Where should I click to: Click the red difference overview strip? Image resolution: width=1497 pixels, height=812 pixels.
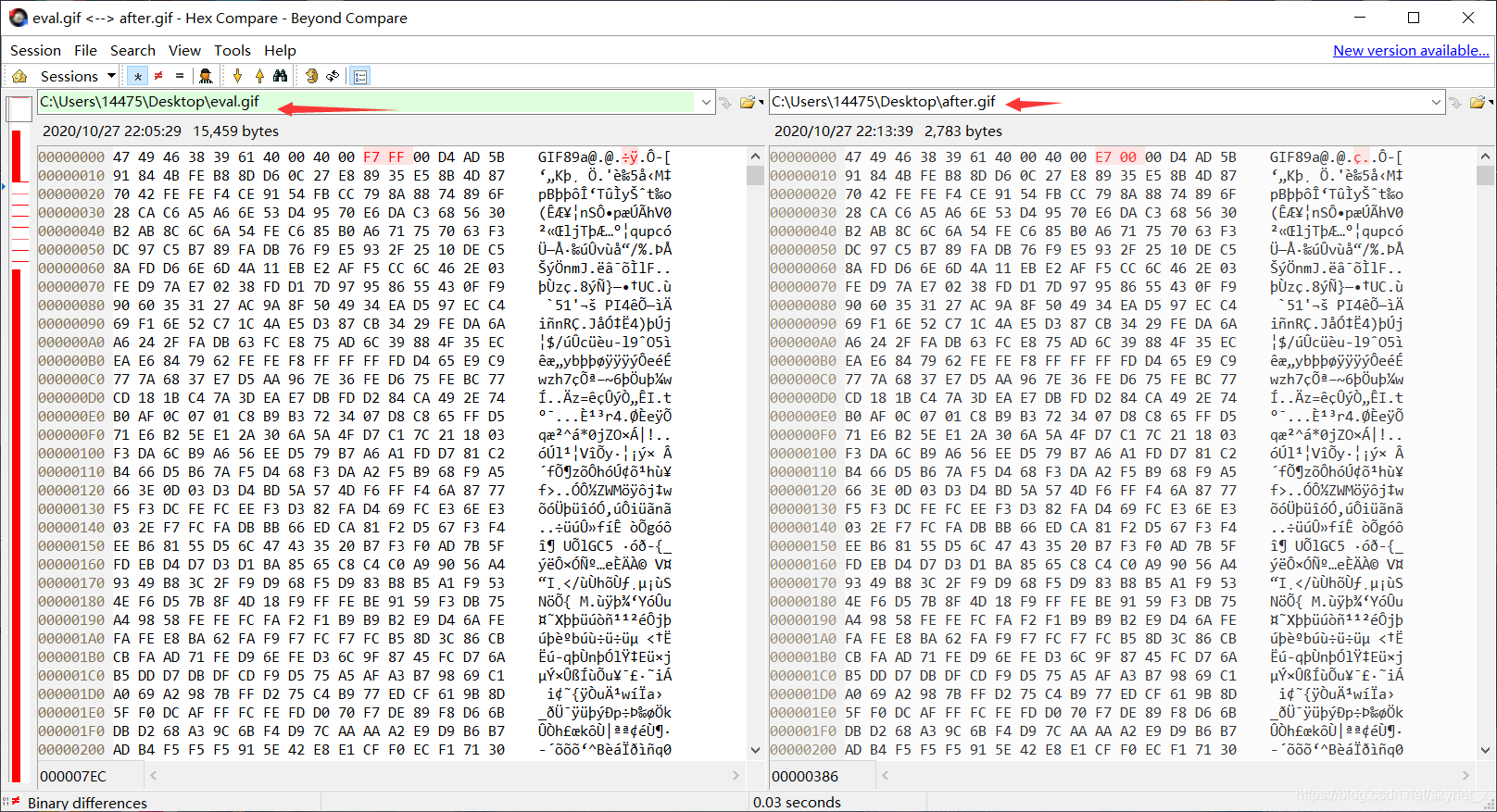tap(16, 463)
